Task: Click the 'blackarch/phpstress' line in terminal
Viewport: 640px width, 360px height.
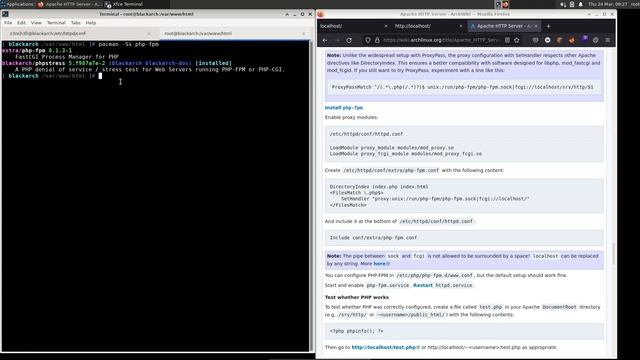Action: [x=117, y=63]
